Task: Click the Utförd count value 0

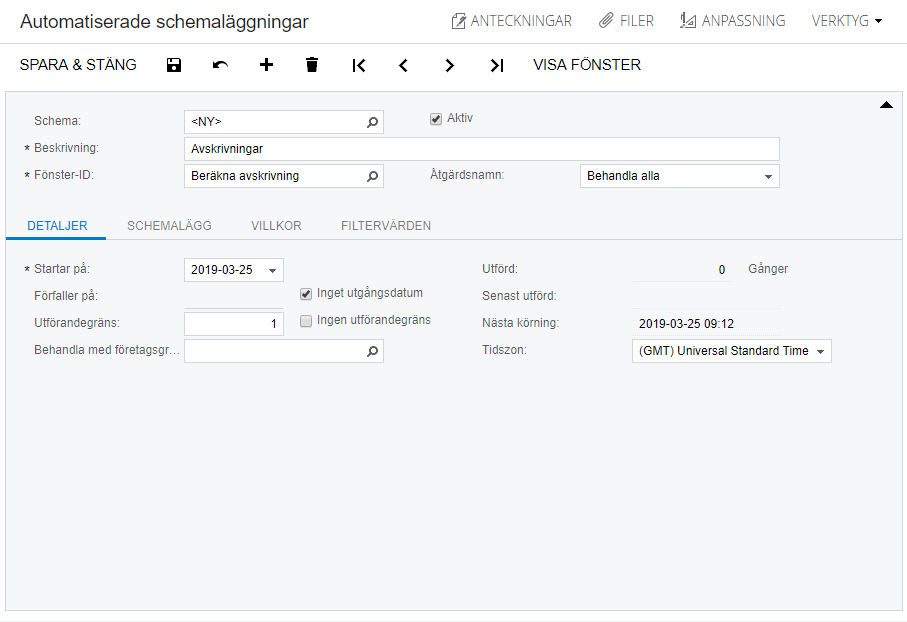Action: 721,270
